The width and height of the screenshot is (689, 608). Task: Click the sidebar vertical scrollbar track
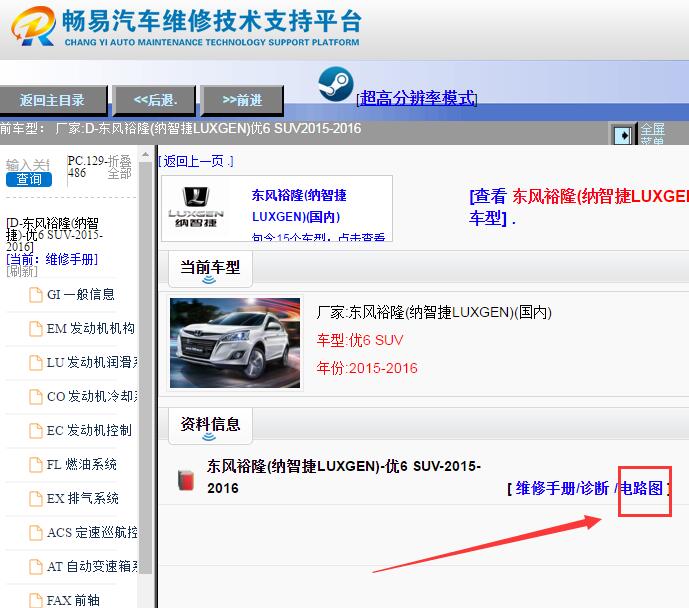coord(145,369)
